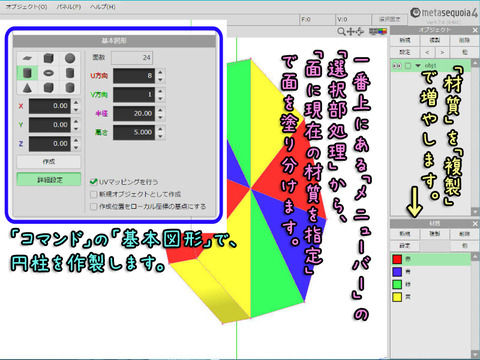Select the cone primitive shape
480x360 pixels.
tap(27, 88)
